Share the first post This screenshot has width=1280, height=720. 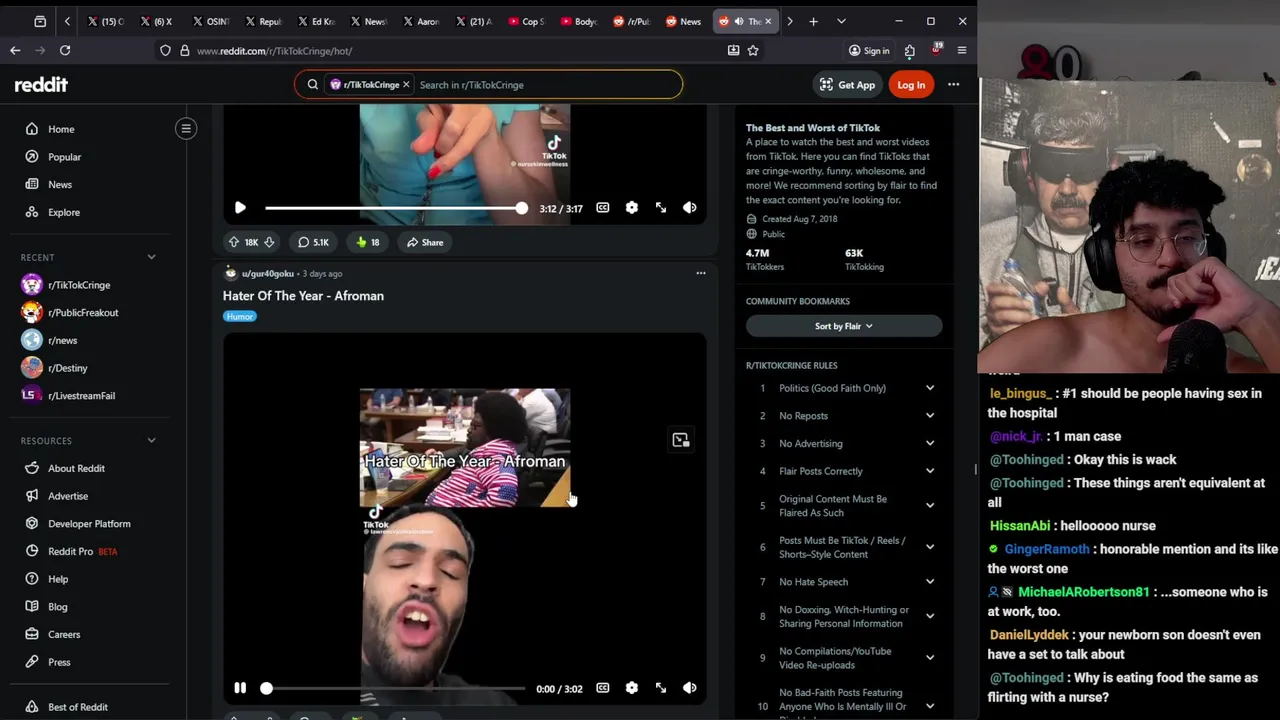[x=425, y=242]
